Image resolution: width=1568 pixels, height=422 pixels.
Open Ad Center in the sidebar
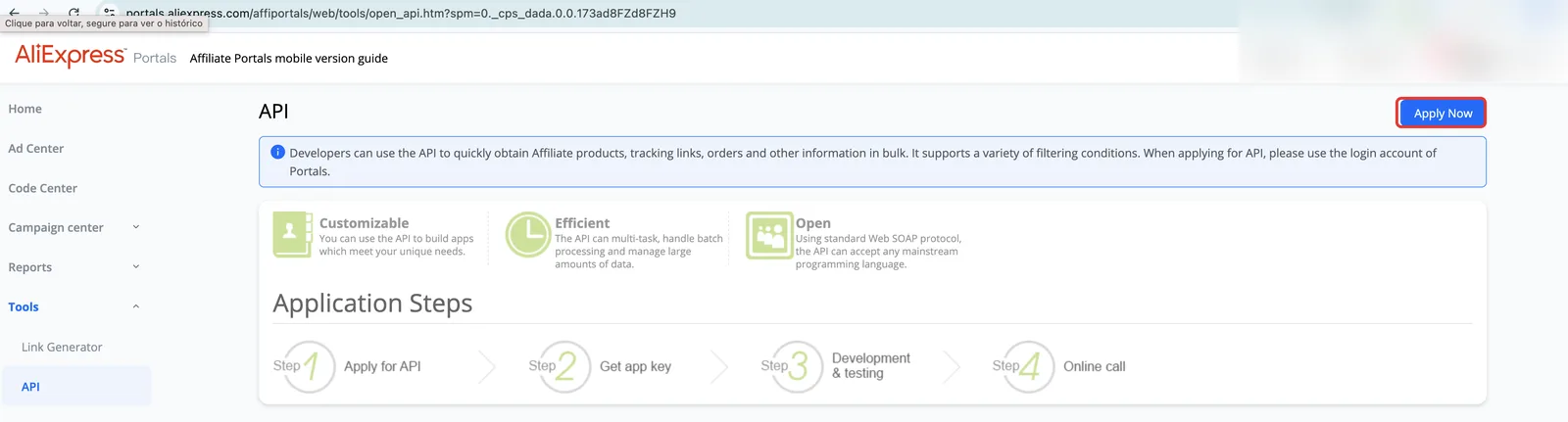[x=36, y=149]
